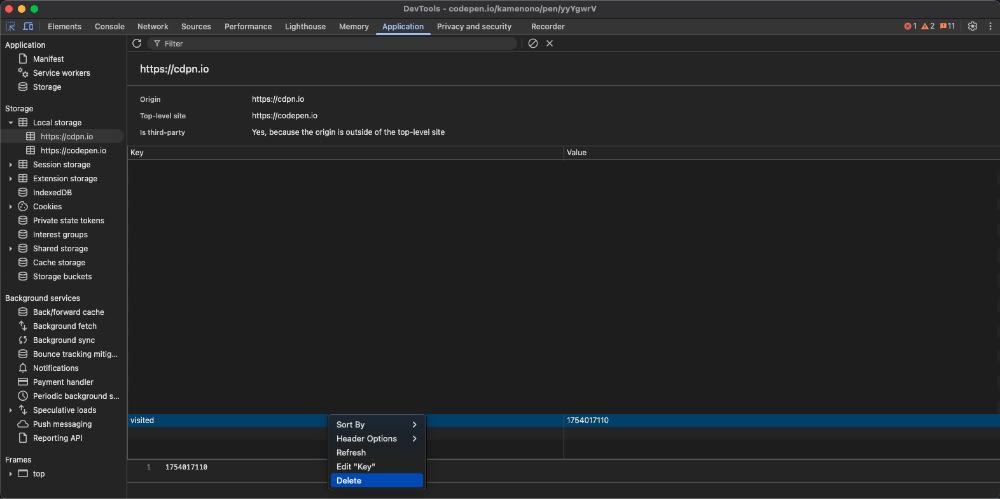The image size is (1000, 499).
Task: Open Push messaging
Action: 62,425
